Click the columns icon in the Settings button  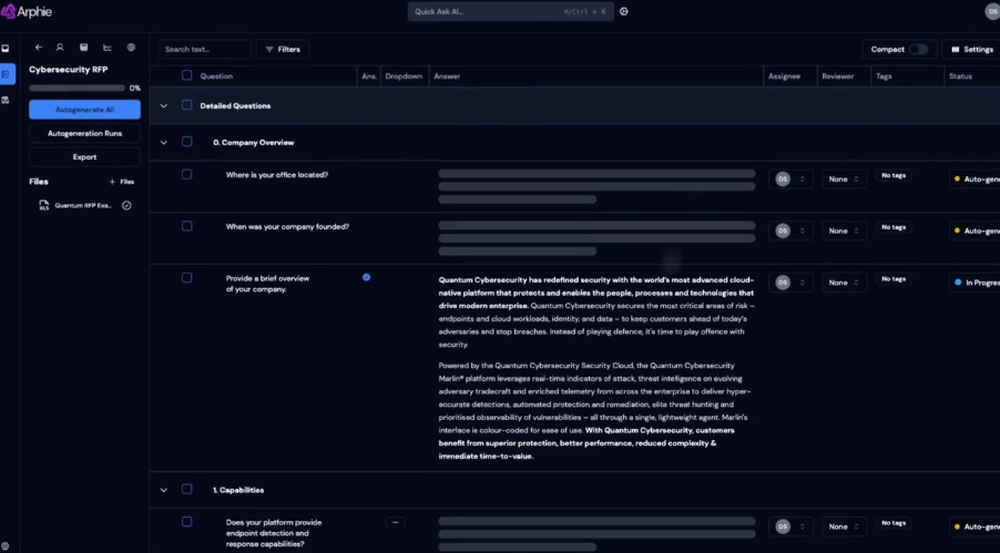(x=955, y=49)
